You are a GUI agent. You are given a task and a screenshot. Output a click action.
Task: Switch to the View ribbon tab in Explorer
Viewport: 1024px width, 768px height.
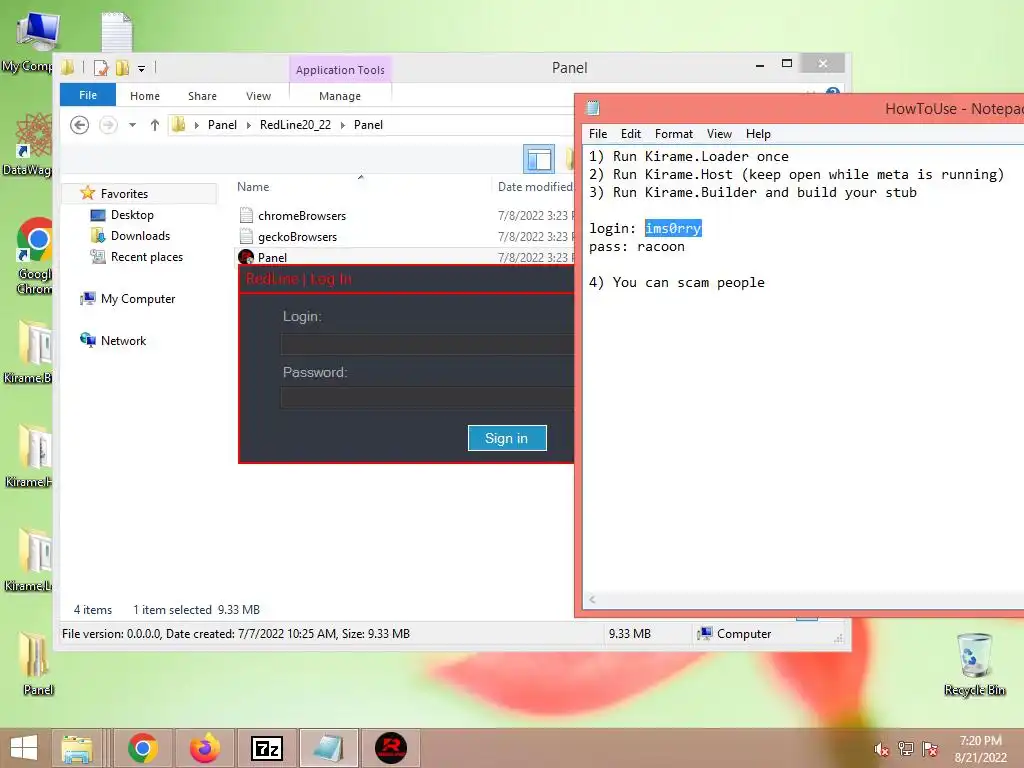[x=258, y=96]
